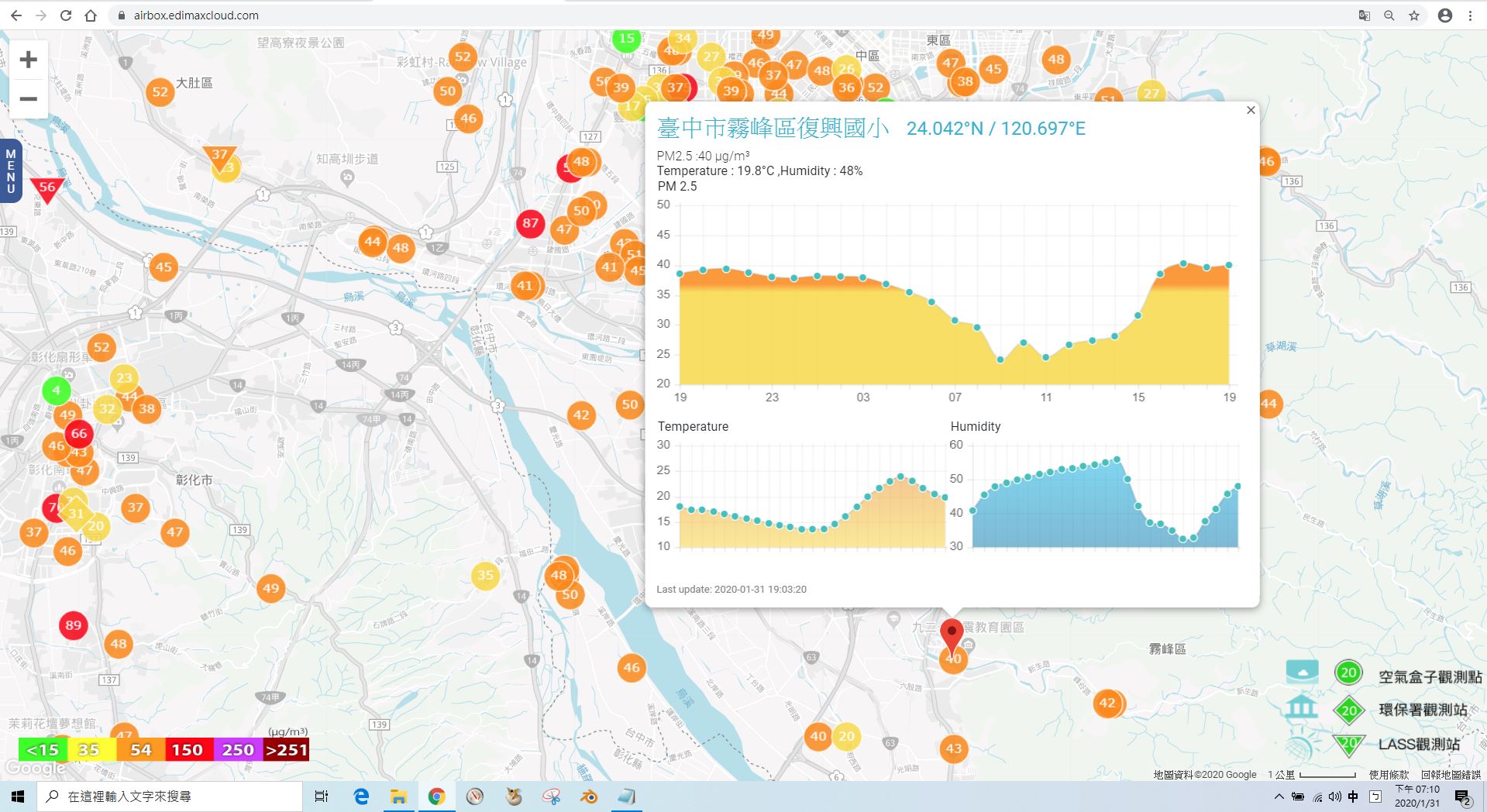Select the green 4 sensor marker
The image size is (1487, 812).
[56, 390]
